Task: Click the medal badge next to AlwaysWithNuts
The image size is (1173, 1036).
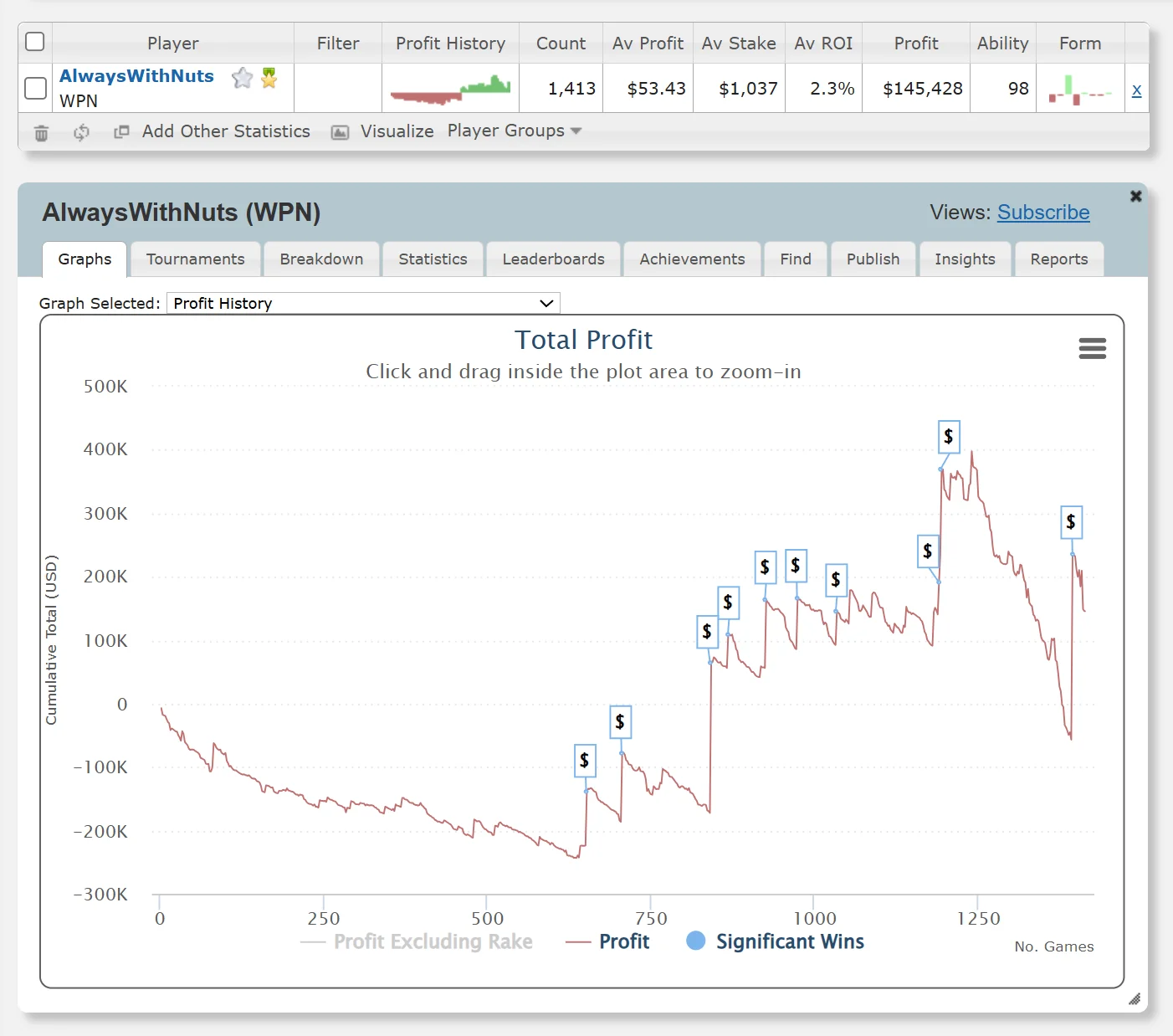Action: click(269, 78)
